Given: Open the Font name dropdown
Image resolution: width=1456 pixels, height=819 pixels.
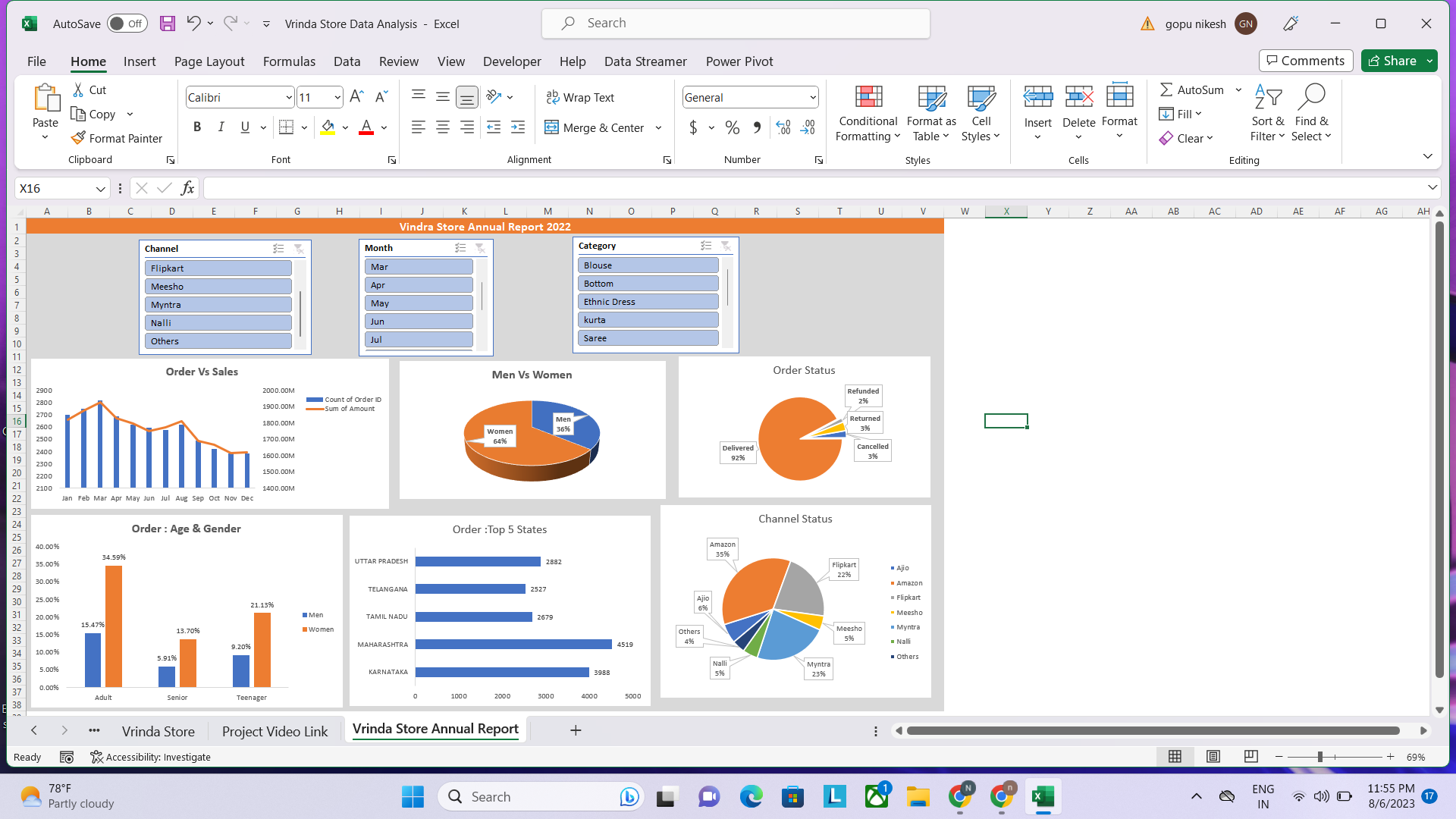Looking at the screenshot, I should tap(289, 97).
